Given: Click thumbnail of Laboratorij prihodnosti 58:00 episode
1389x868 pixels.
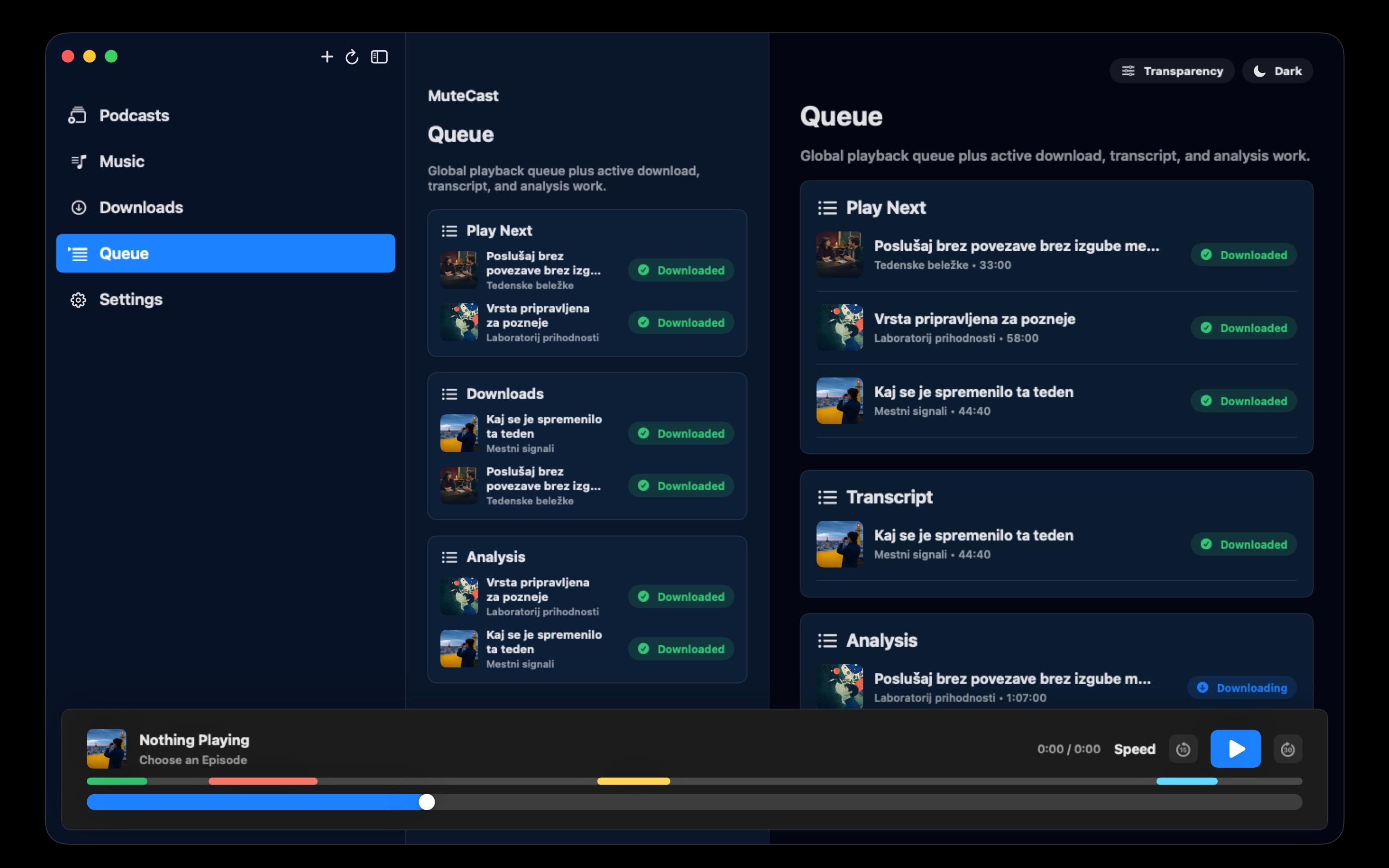Looking at the screenshot, I should tap(839, 327).
